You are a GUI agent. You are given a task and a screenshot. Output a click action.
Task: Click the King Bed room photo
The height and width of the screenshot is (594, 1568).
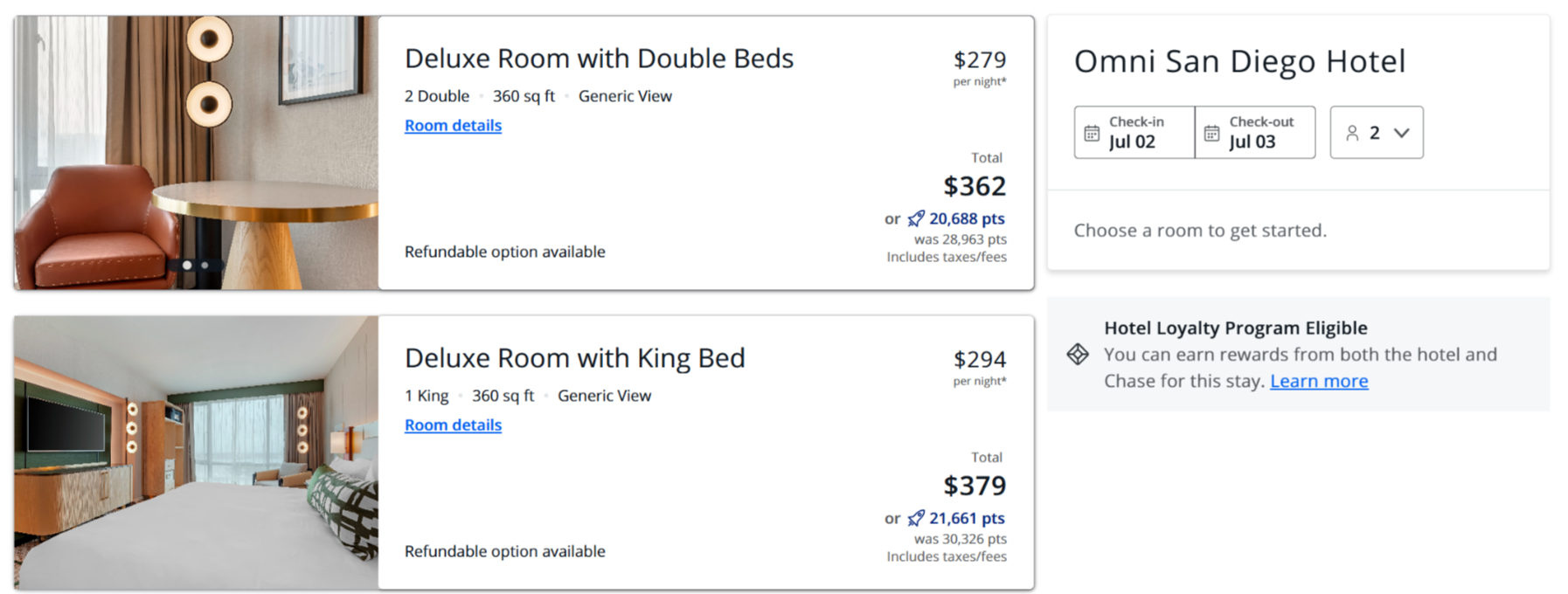196,452
